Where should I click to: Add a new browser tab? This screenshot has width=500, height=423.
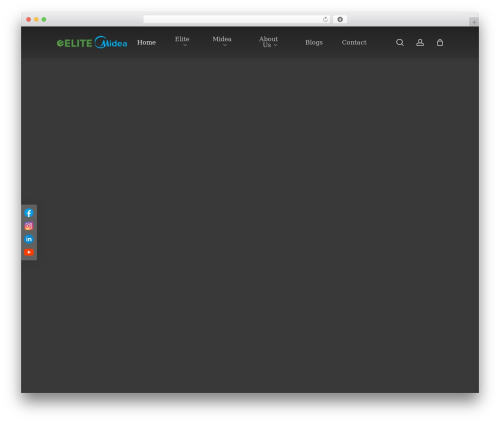[474, 22]
